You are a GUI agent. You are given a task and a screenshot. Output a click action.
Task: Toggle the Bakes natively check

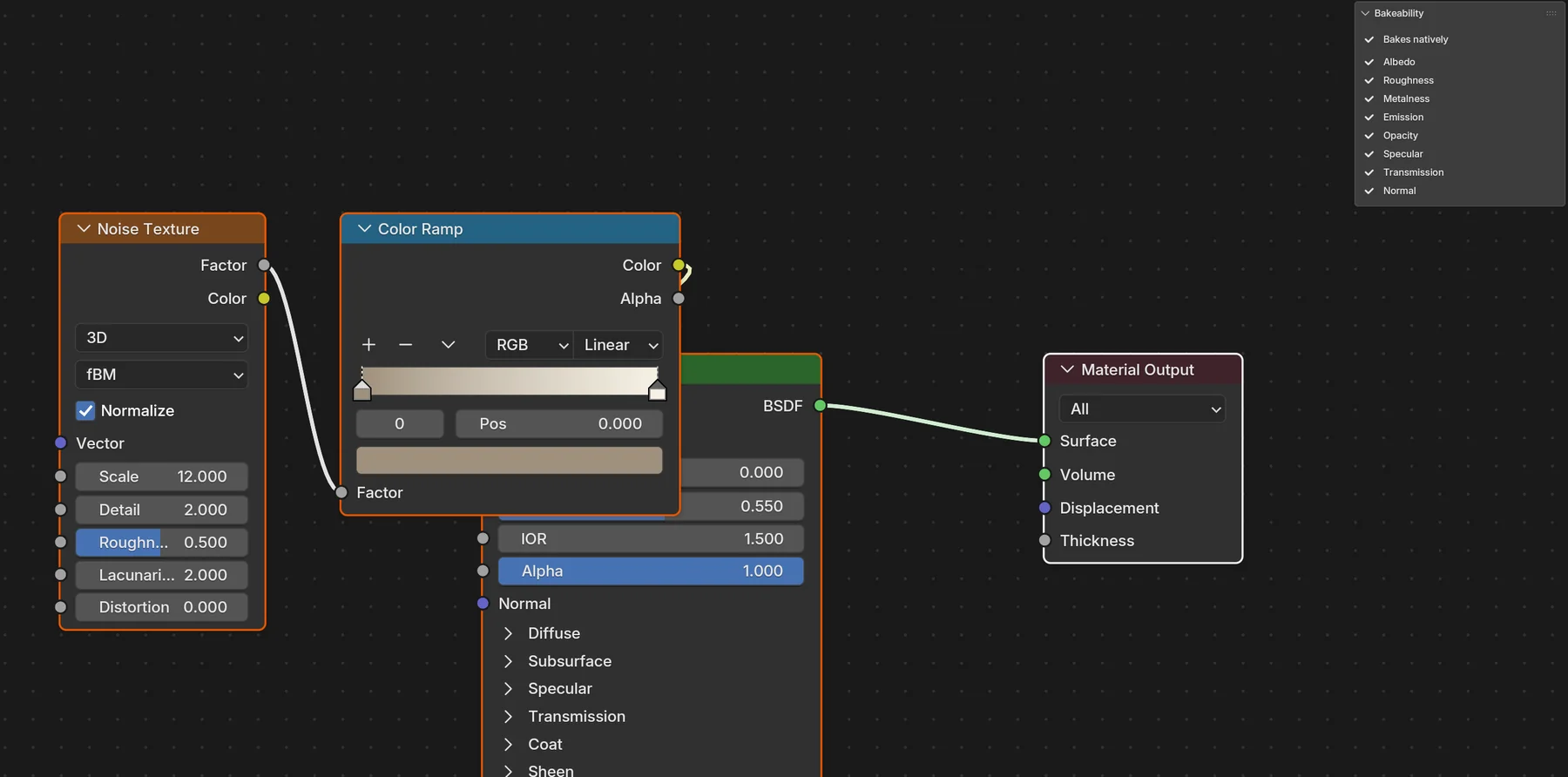point(1369,39)
